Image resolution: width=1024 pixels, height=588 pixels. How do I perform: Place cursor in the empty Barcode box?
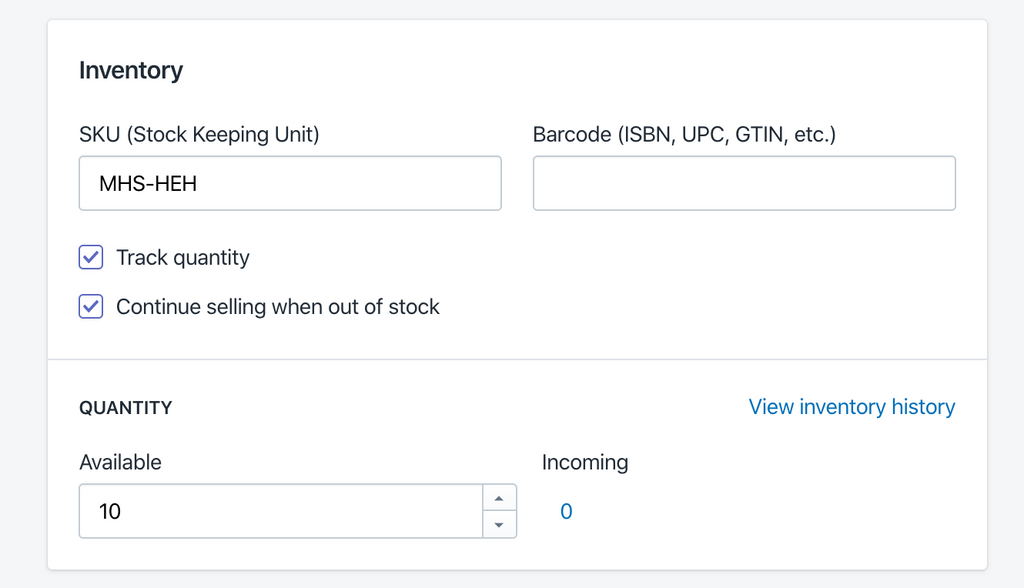[x=744, y=183]
